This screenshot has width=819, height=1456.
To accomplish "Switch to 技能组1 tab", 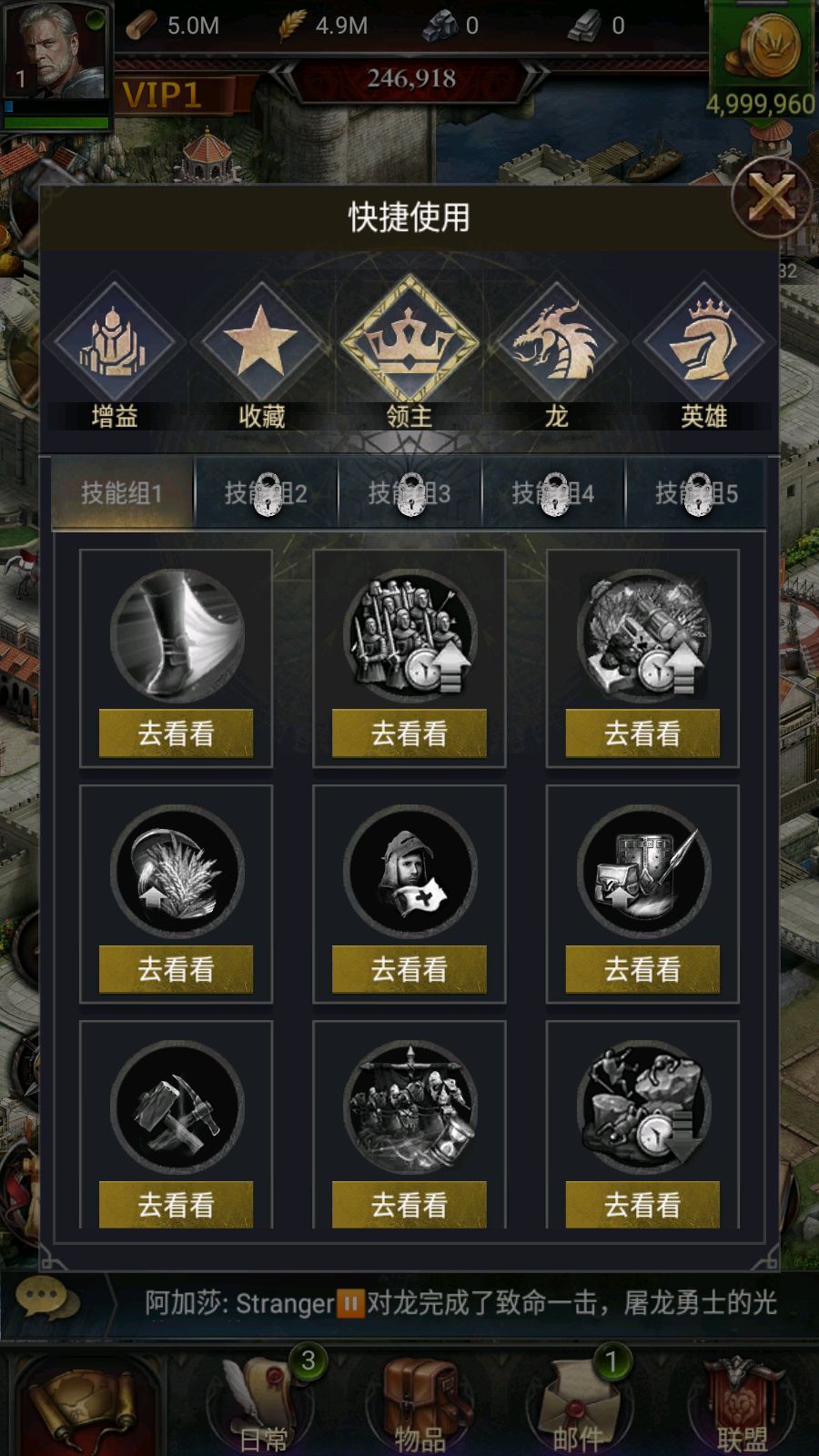I will coord(122,493).
